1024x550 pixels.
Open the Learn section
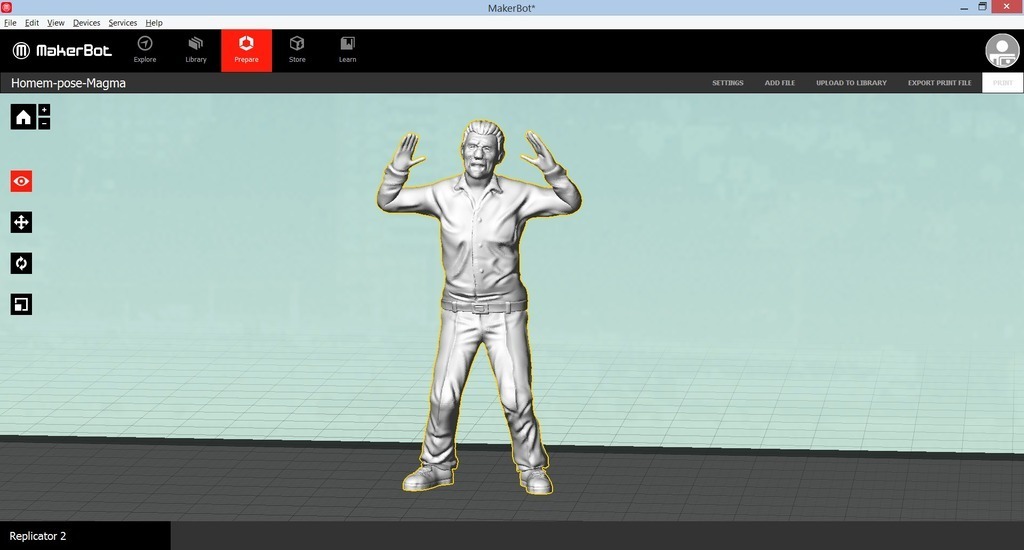[347, 50]
